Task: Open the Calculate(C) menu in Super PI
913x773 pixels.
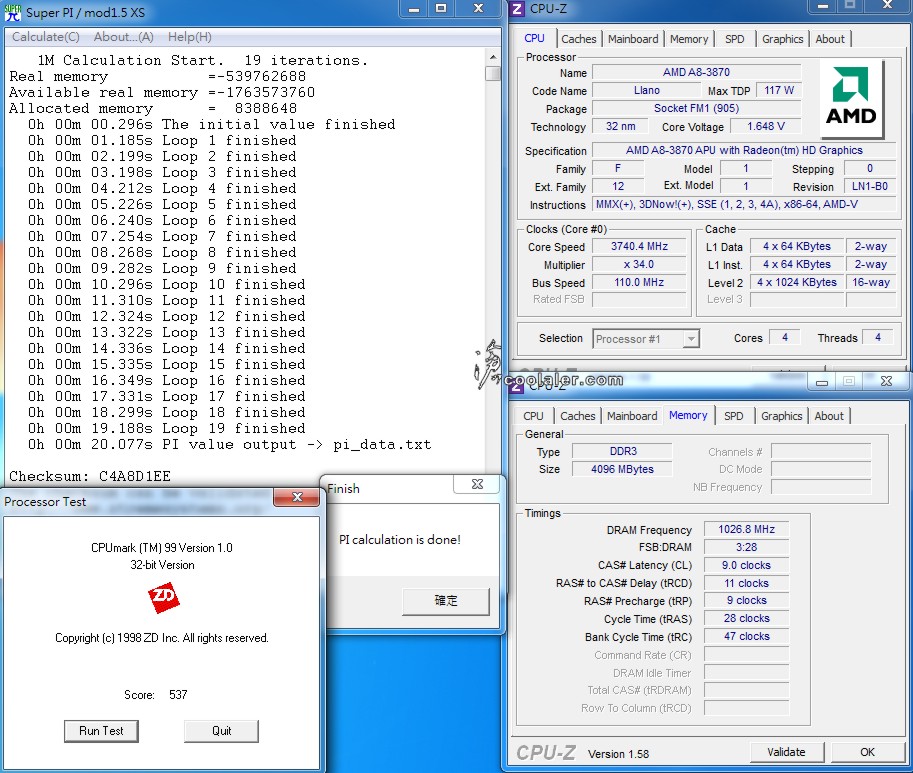Action: coord(46,37)
